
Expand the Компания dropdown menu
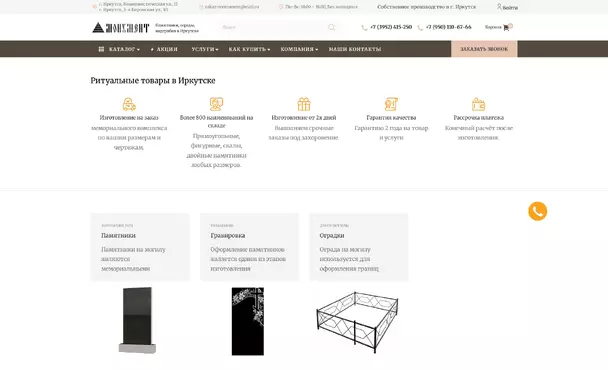[299, 49]
